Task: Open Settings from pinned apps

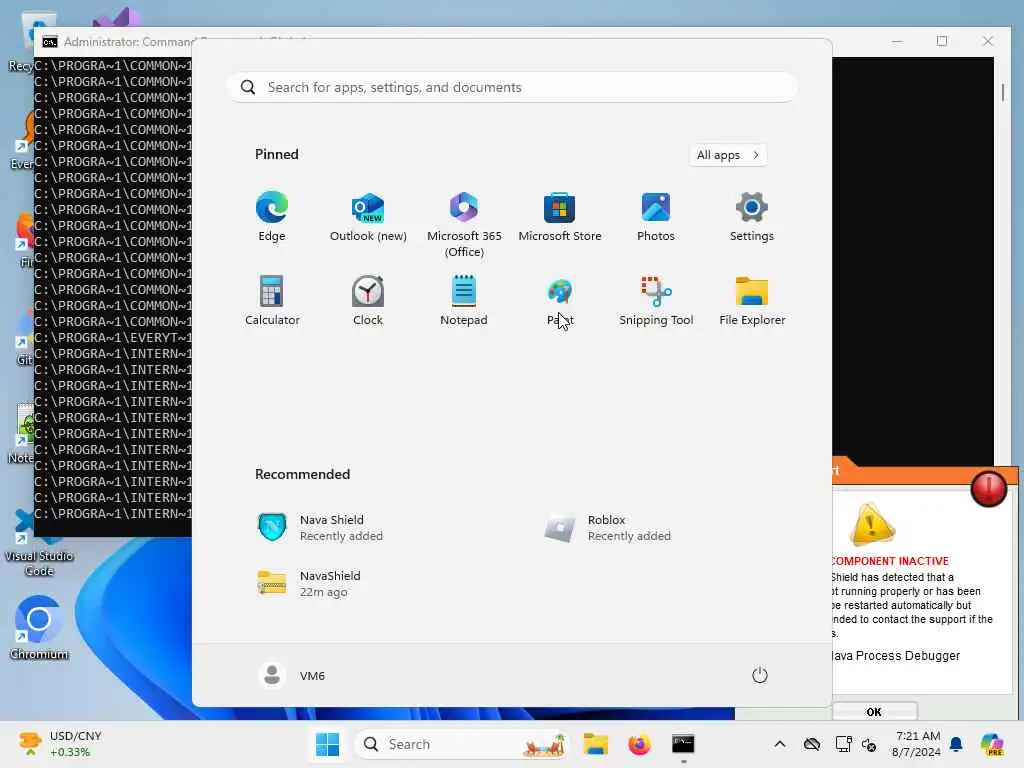Action: [752, 217]
